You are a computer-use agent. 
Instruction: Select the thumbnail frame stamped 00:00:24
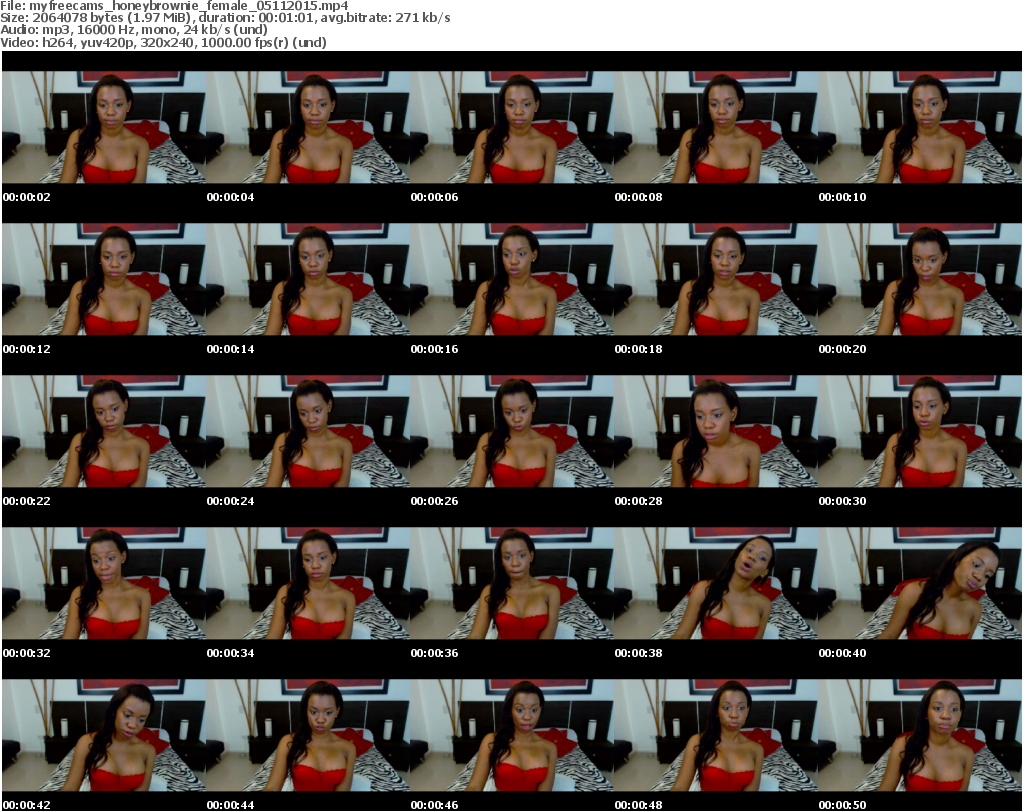308,432
